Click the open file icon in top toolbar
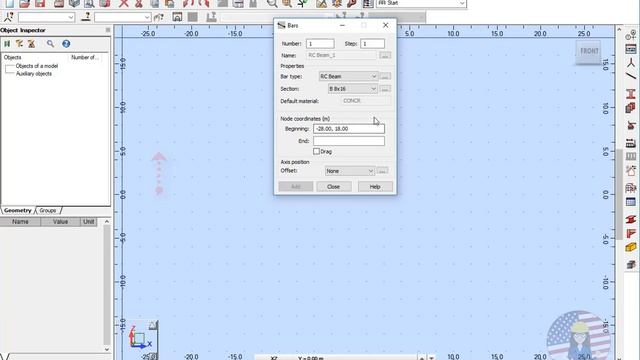This screenshot has width=640, height=360. coord(24,4)
